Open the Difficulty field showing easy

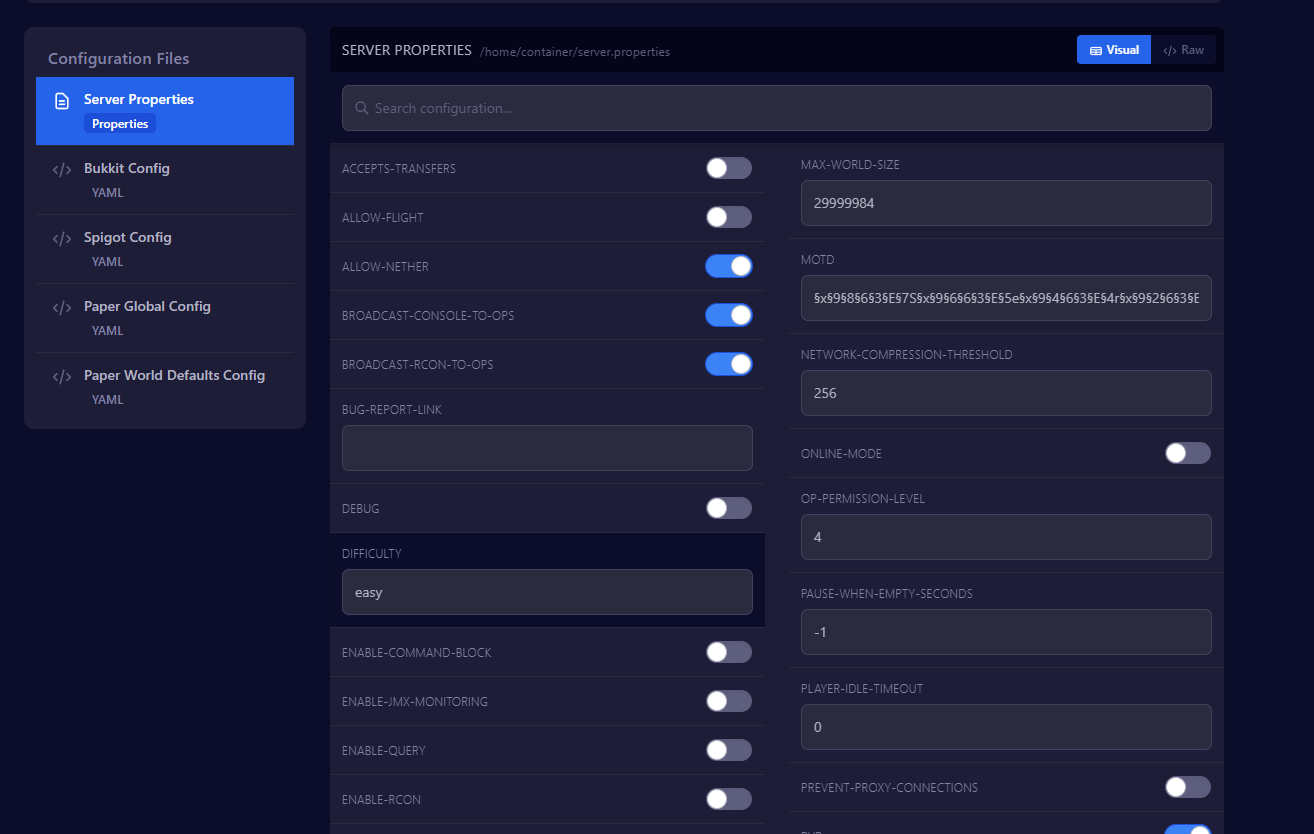pyautogui.click(x=547, y=592)
